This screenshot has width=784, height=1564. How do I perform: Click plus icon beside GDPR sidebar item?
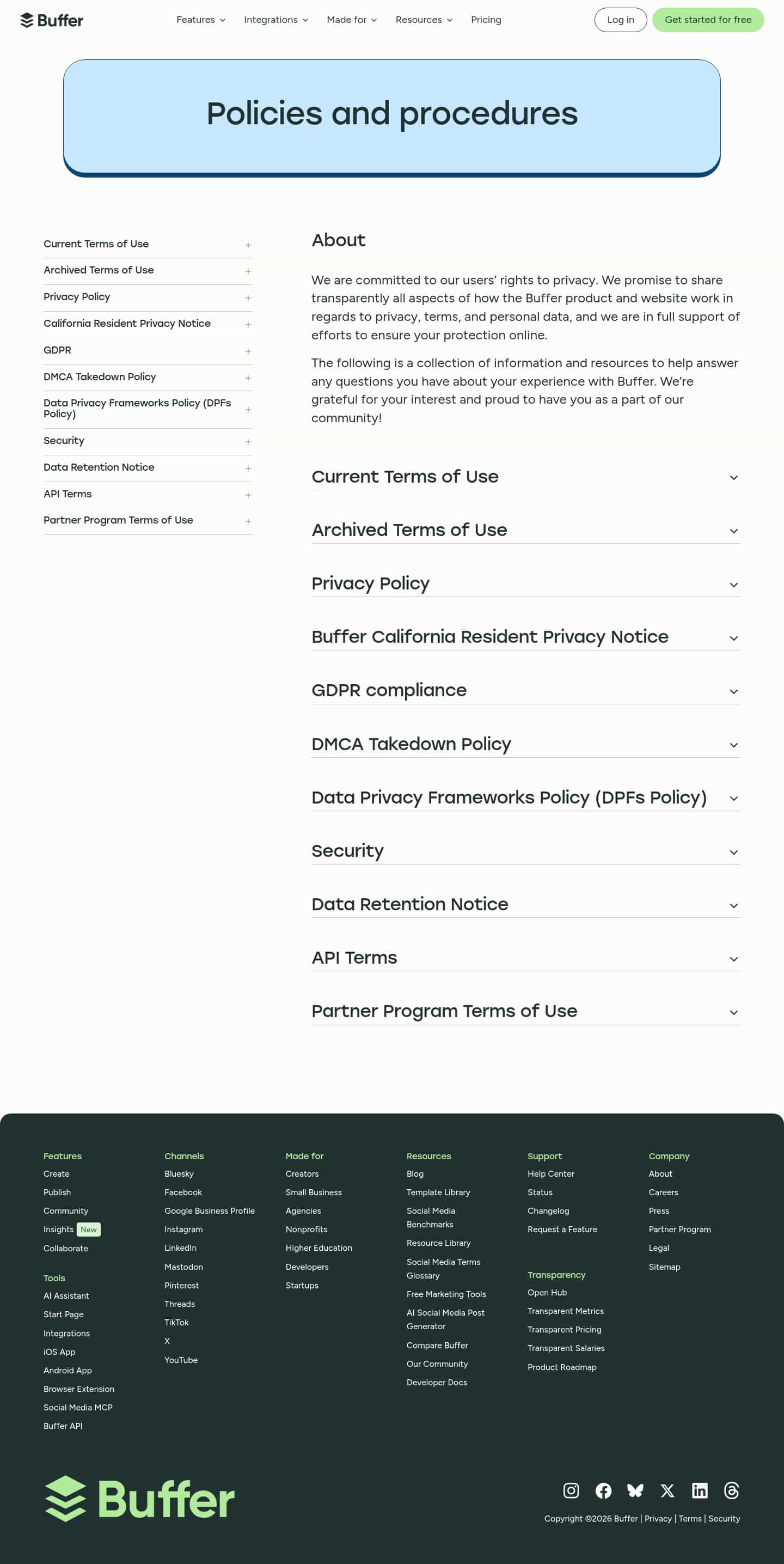coord(248,351)
